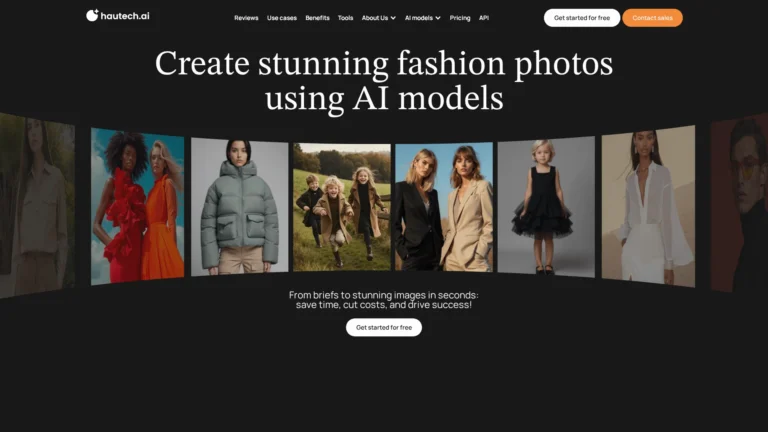Open the girl in black tutu dress photo
768x432 pixels.
coord(546,205)
